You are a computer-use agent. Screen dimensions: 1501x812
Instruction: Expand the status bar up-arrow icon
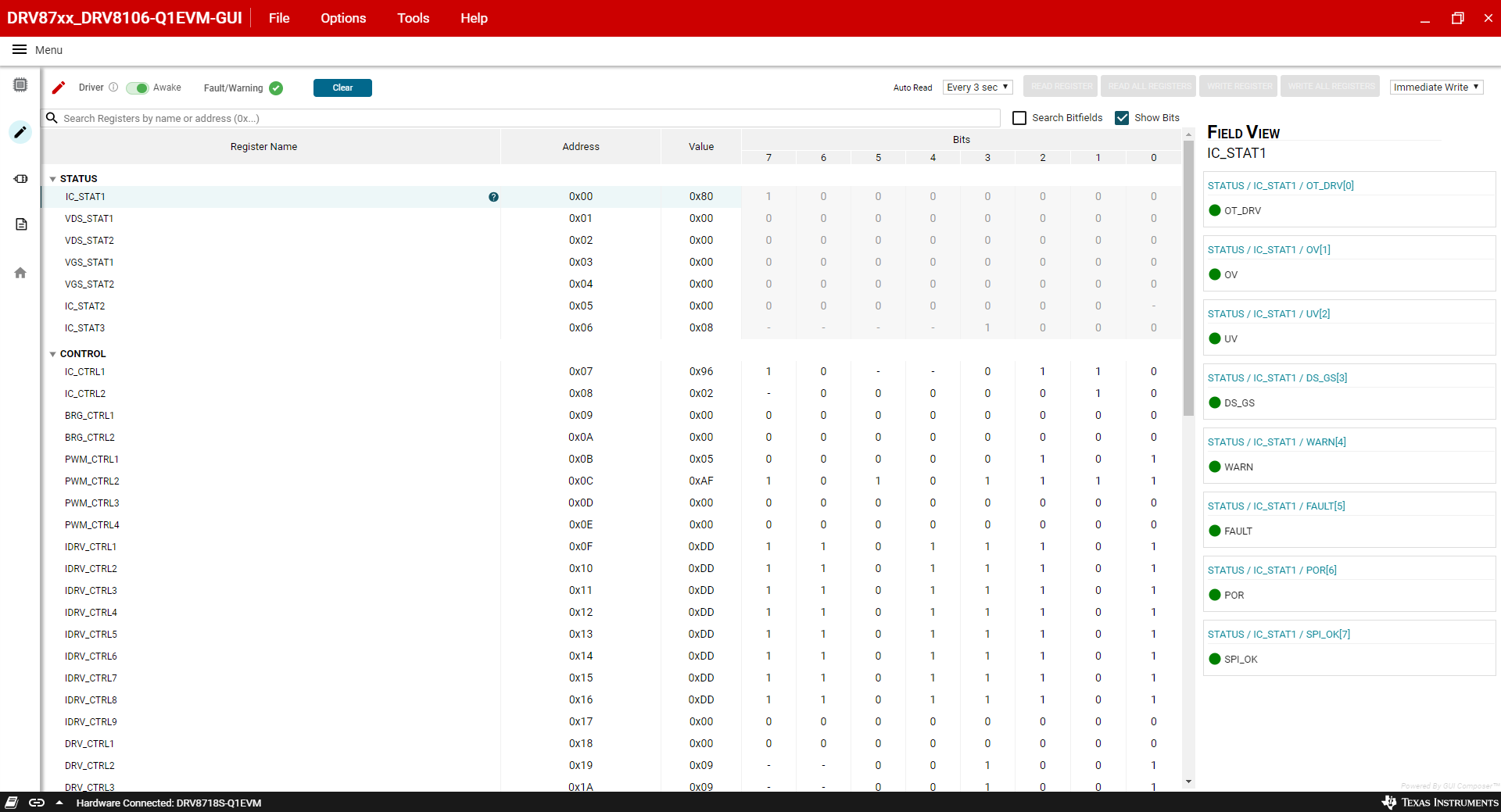pos(59,803)
